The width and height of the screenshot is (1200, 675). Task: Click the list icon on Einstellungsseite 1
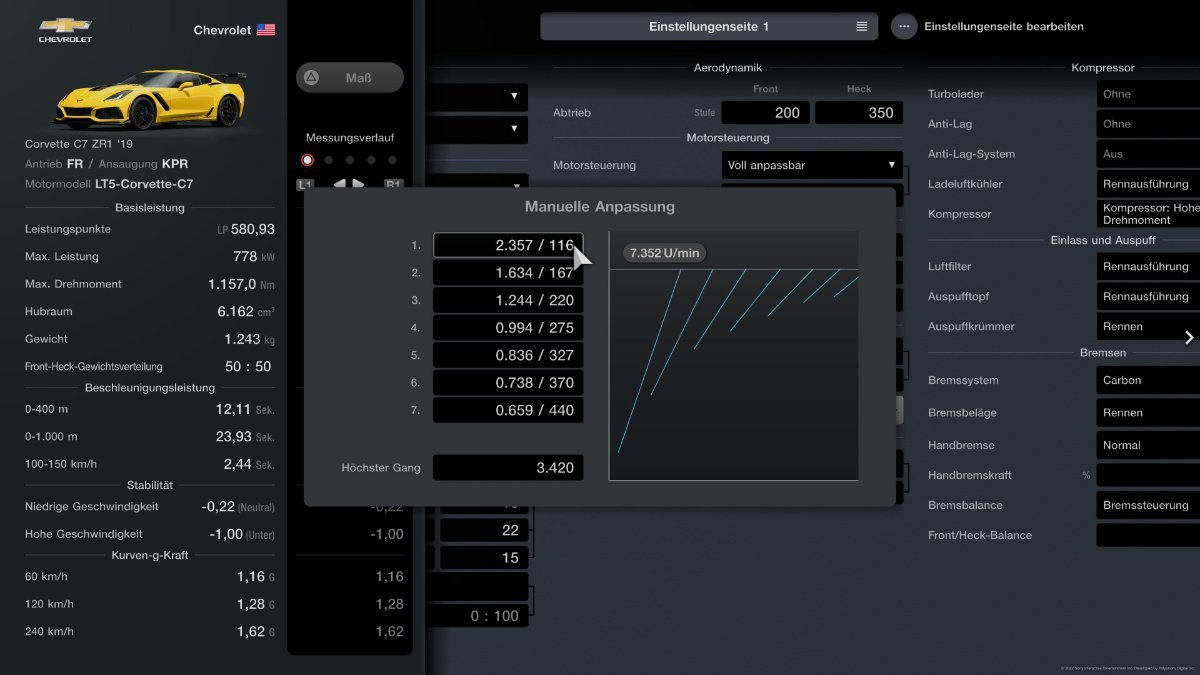(x=862, y=27)
